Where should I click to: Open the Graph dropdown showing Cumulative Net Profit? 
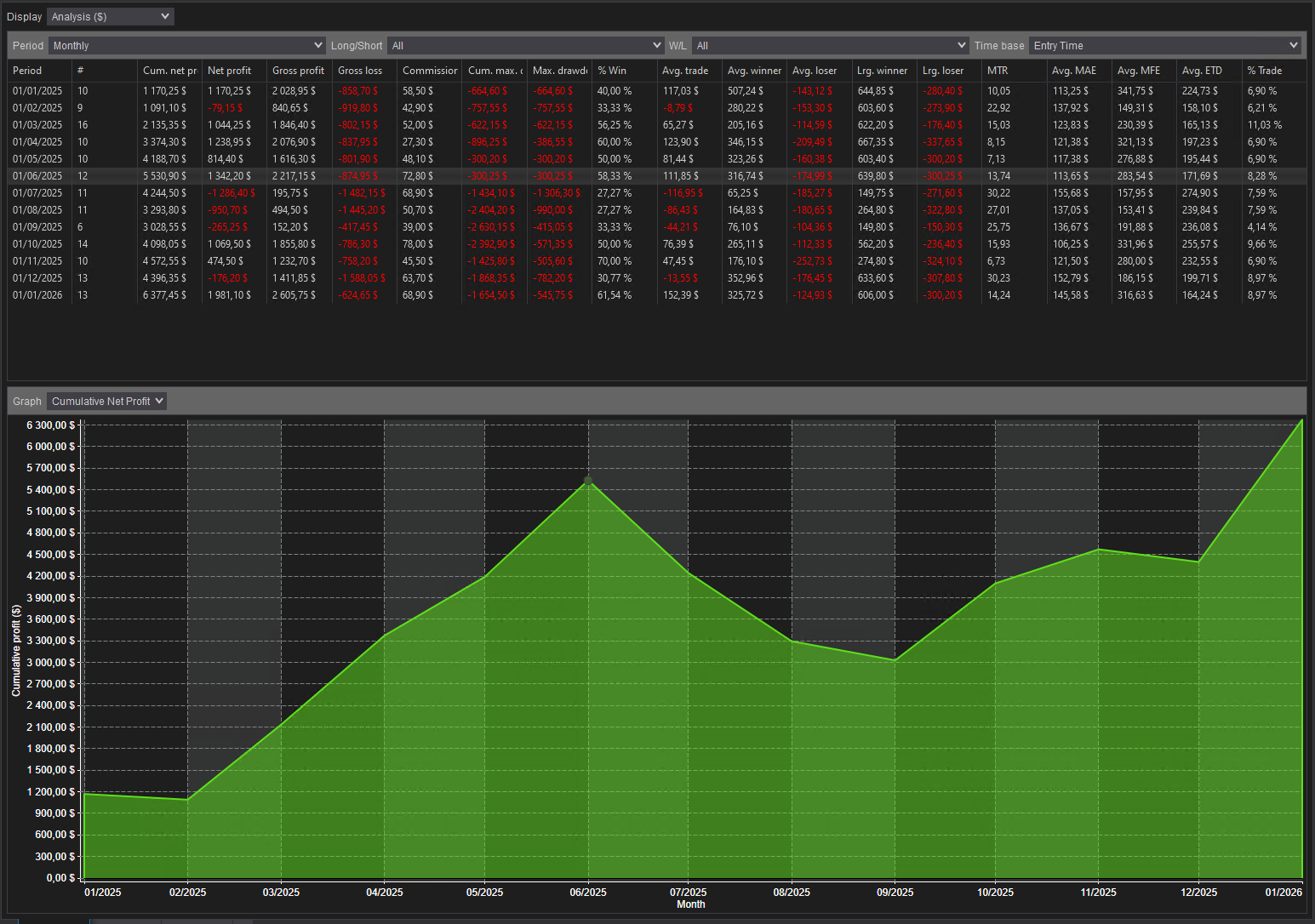pyautogui.click(x=106, y=401)
